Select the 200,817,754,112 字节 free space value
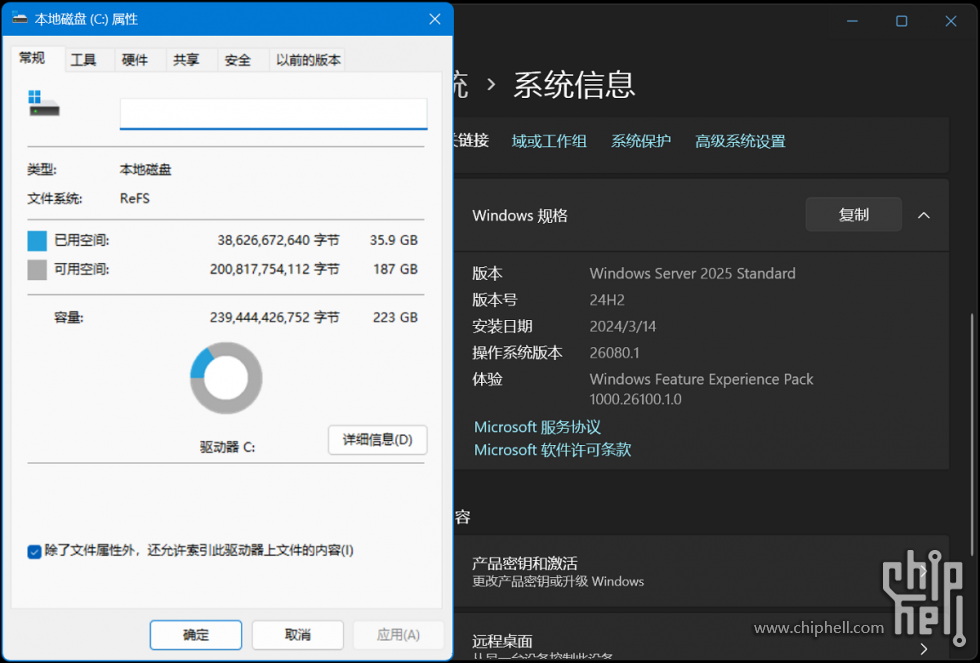 click(x=274, y=269)
